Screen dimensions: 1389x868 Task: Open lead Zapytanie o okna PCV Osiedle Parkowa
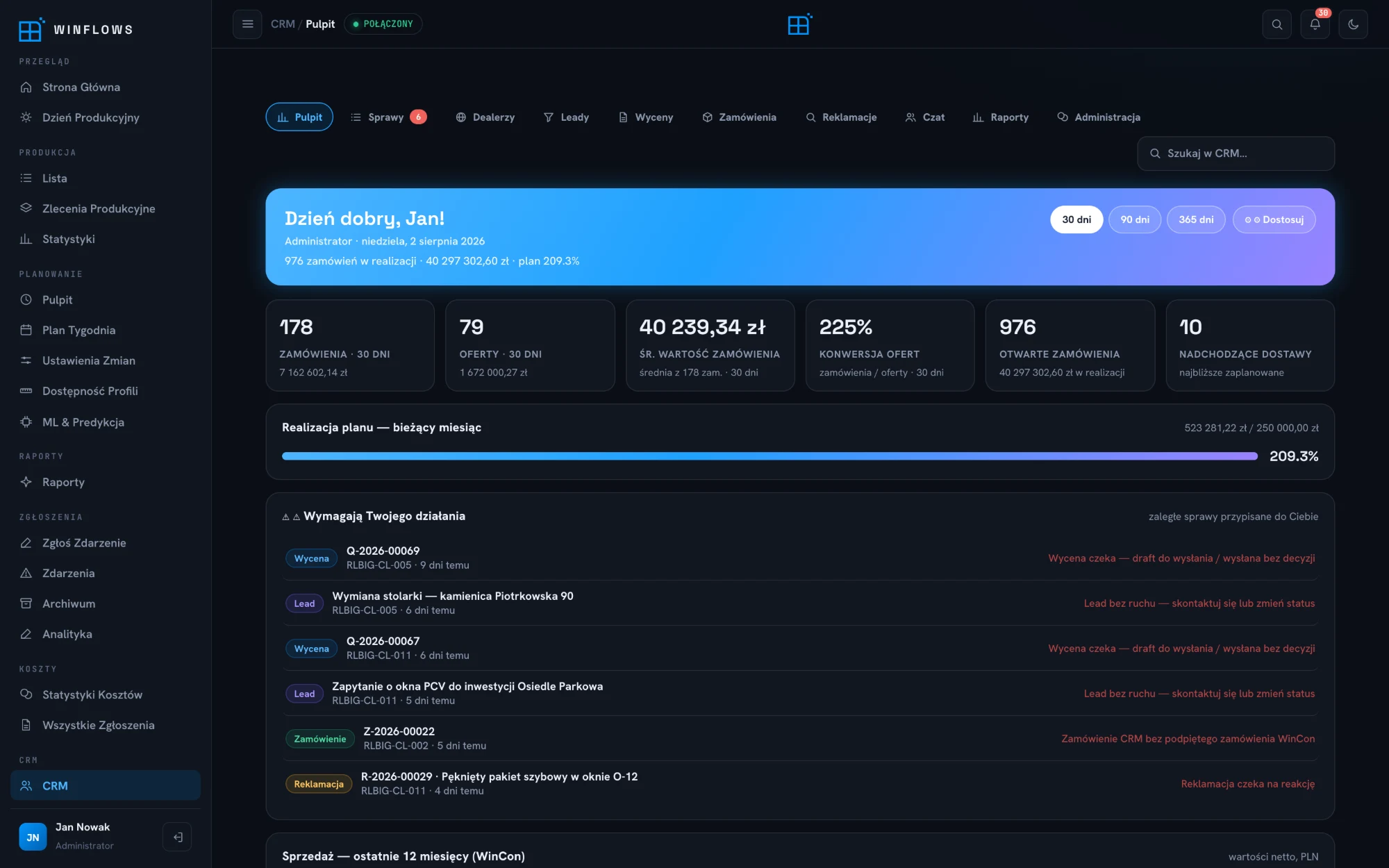(800, 693)
